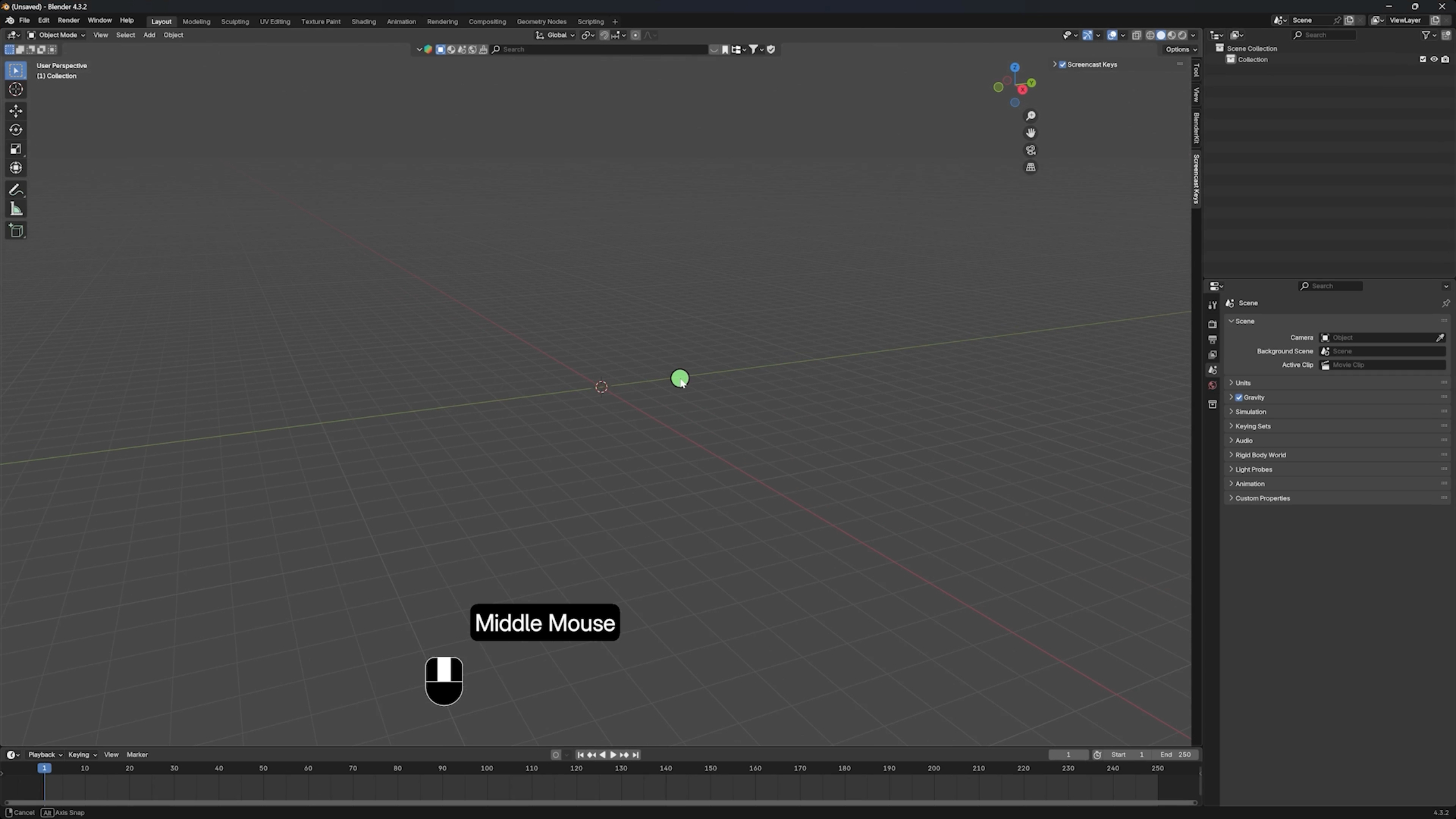Select the Annotate tool
1456x819 pixels.
(15, 189)
